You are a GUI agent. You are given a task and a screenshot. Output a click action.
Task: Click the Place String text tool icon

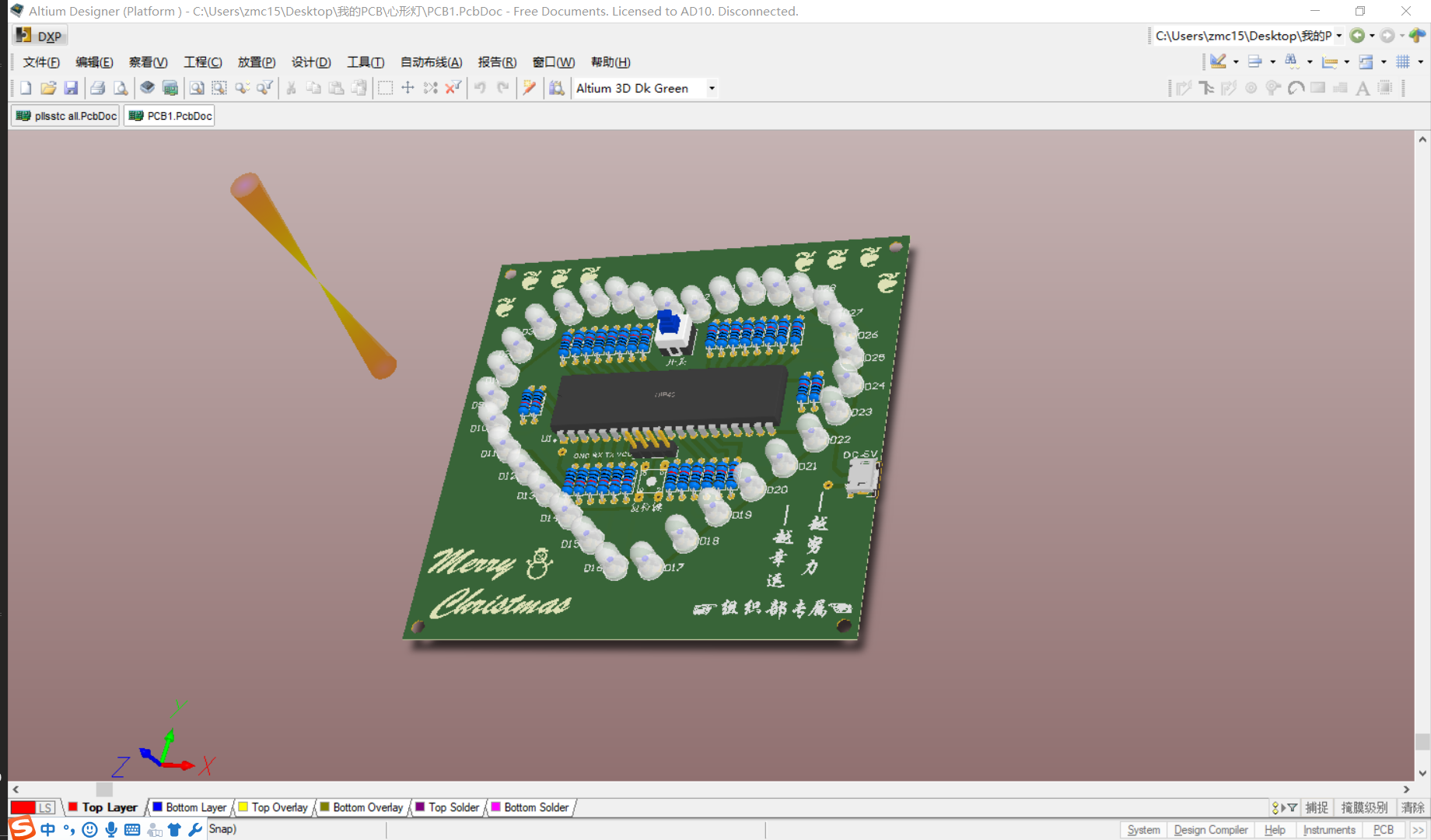point(1363,88)
